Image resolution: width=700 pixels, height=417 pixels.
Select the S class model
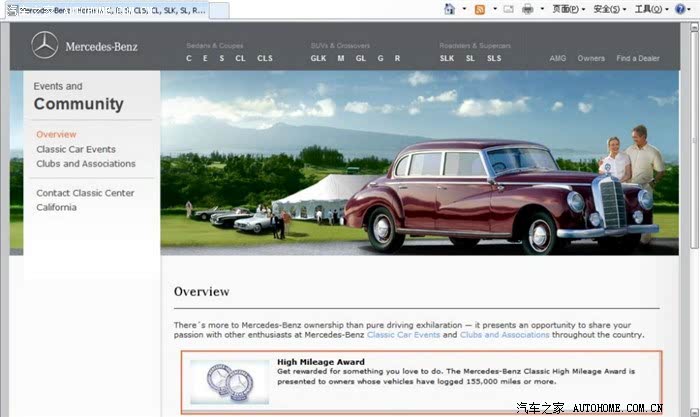click(x=221, y=58)
